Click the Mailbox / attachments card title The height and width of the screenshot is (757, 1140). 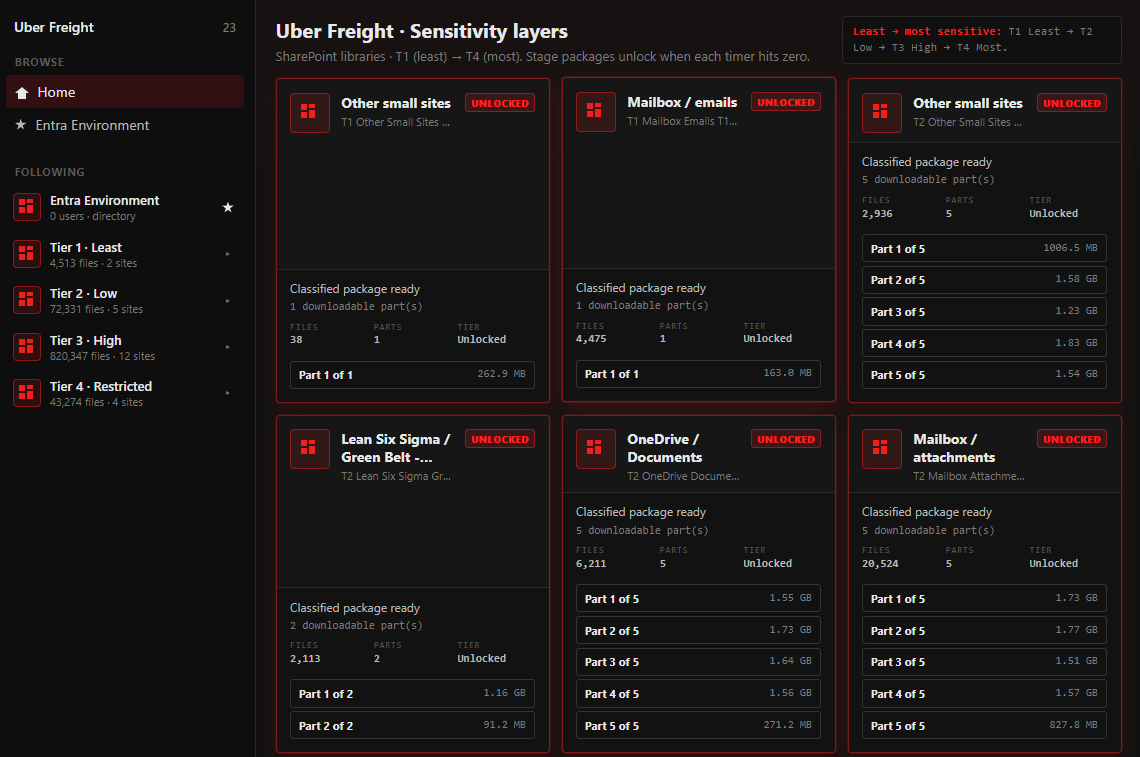(x=954, y=448)
